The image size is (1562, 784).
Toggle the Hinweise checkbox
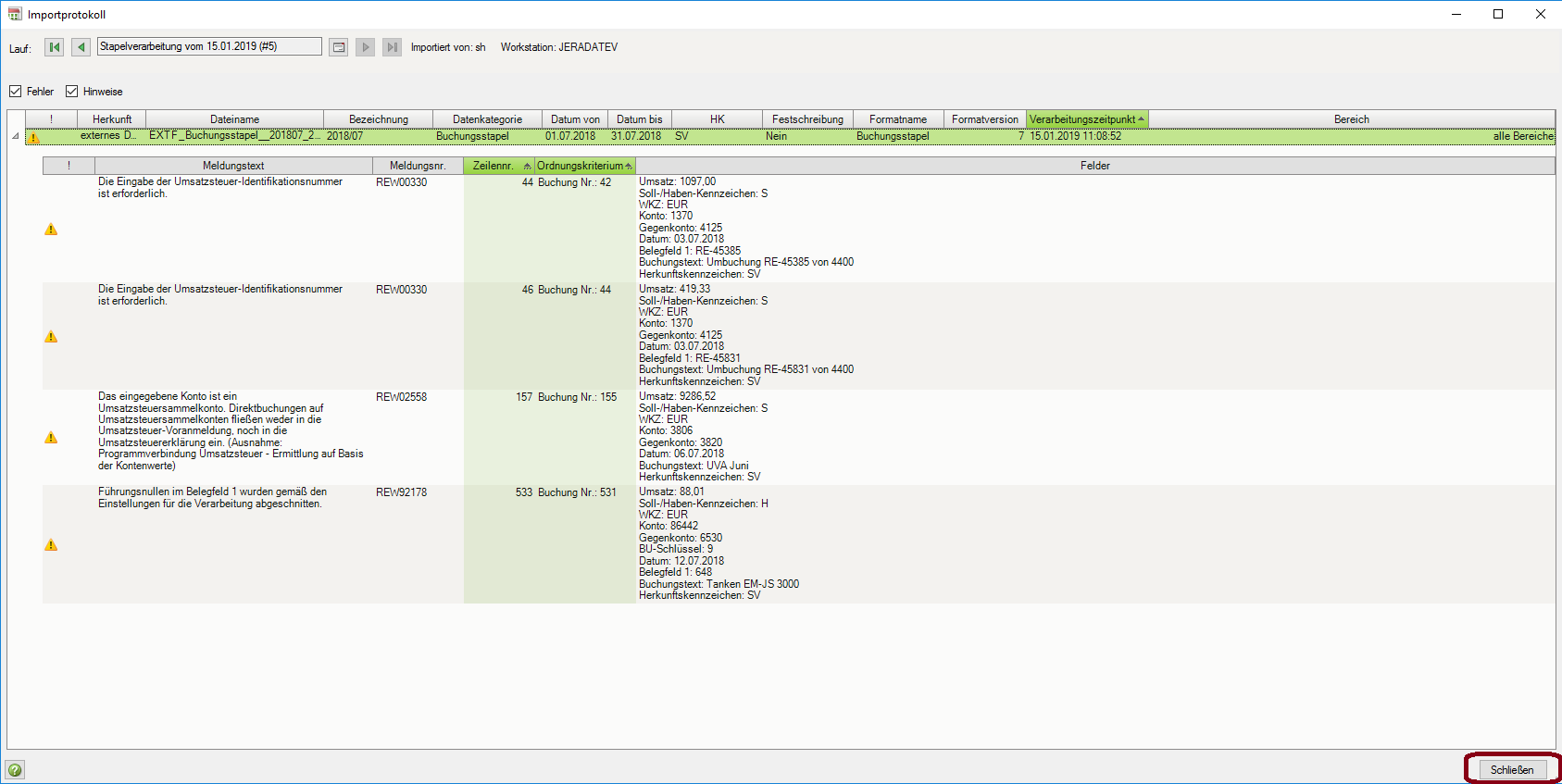tap(71, 92)
